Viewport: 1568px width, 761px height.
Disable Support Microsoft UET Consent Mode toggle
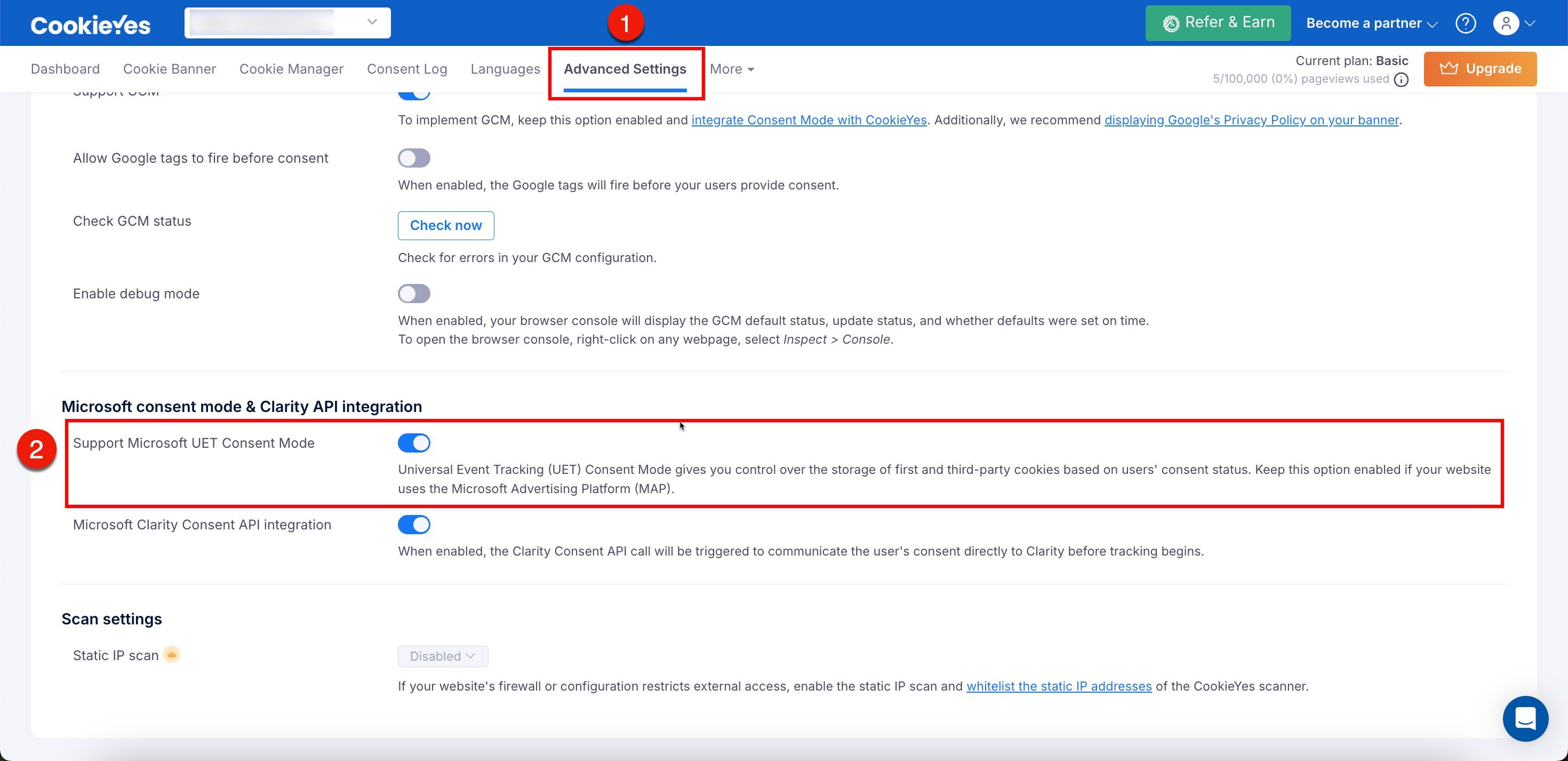click(x=414, y=442)
